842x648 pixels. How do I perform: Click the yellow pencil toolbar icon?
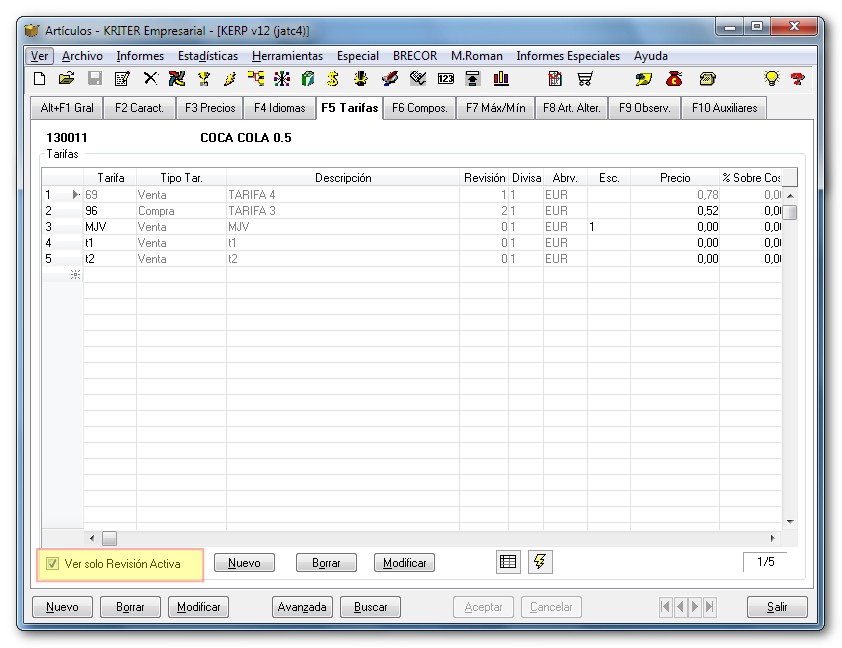(x=230, y=79)
